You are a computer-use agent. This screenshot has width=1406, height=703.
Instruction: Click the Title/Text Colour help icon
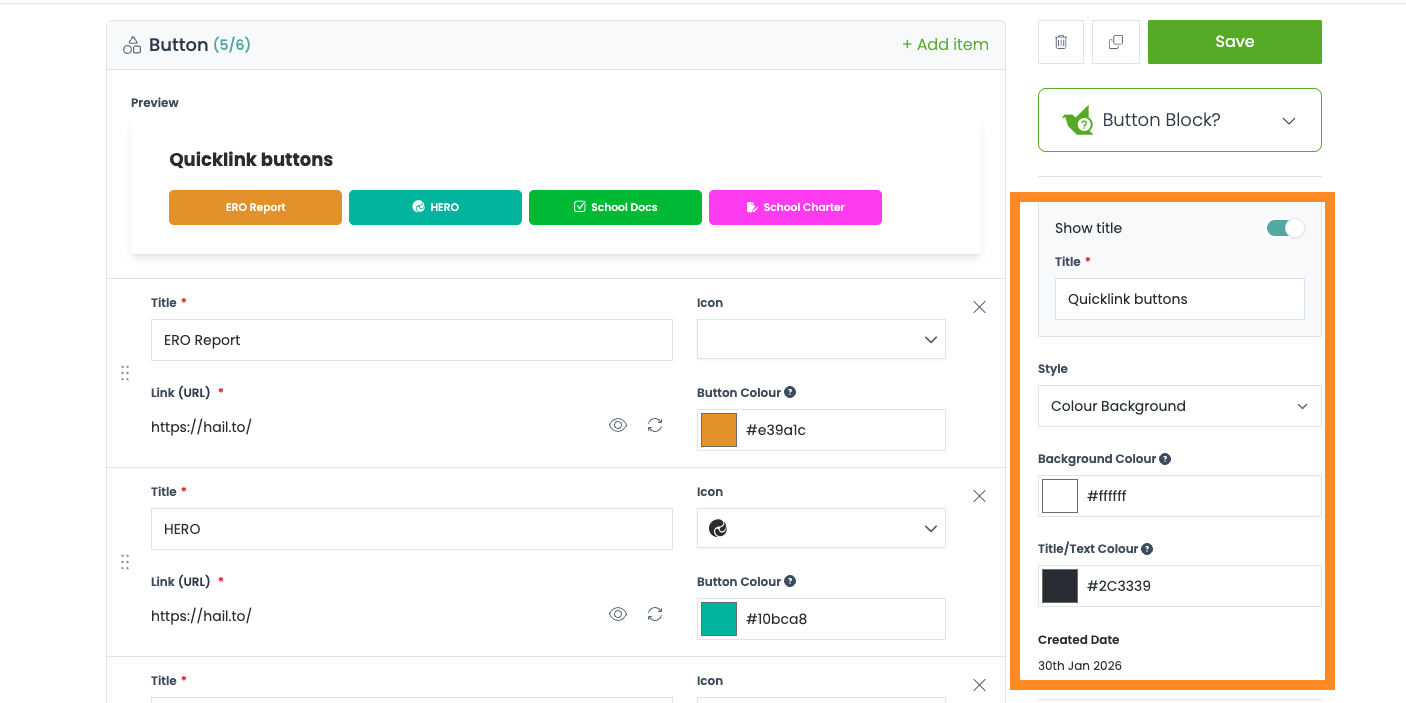[x=1147, y=549]
